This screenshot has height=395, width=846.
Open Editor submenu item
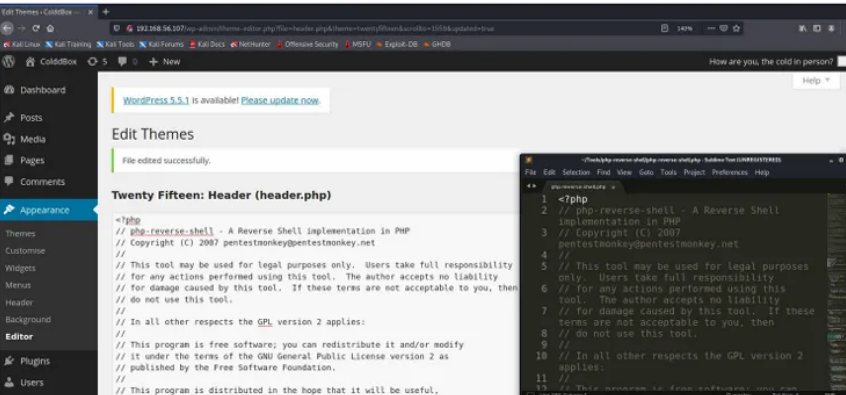tap(19, 337)
